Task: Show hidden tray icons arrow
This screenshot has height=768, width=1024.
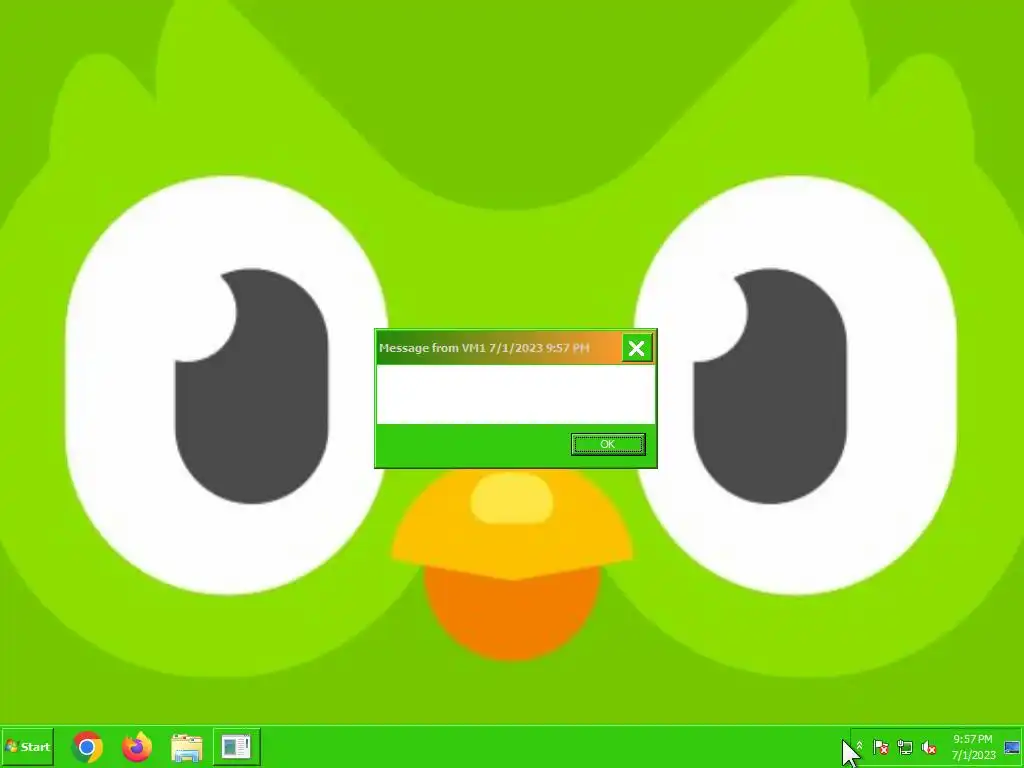Action: click(x=859, y=746)
